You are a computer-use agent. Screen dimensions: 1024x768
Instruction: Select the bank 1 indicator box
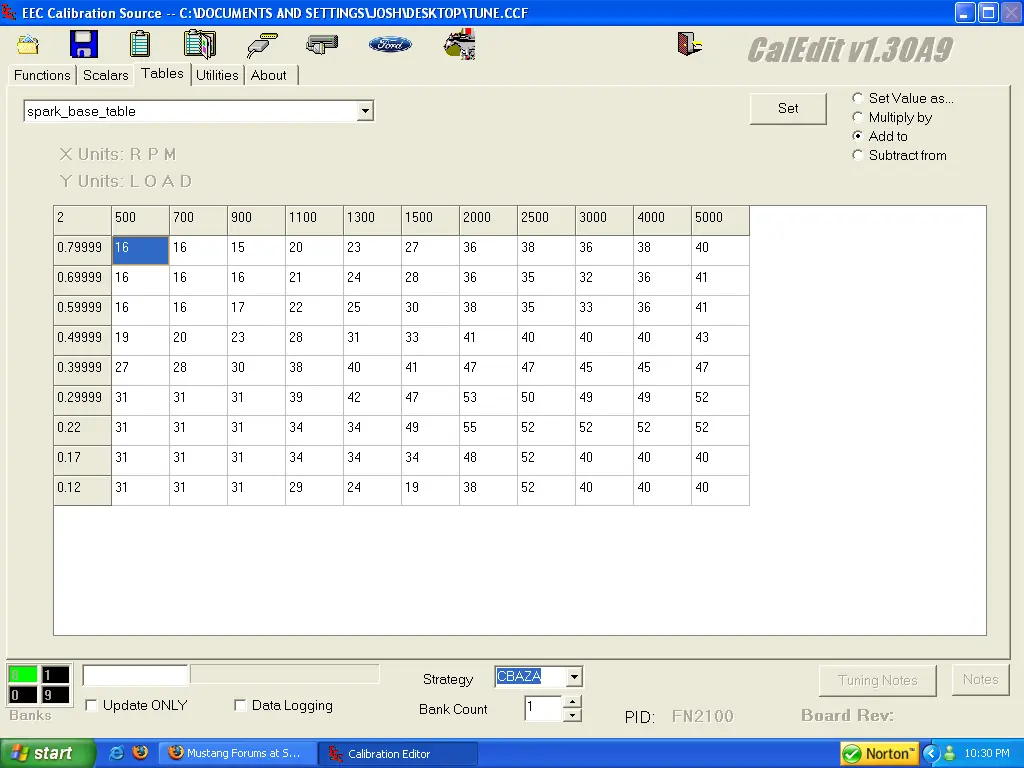(56, 675)
